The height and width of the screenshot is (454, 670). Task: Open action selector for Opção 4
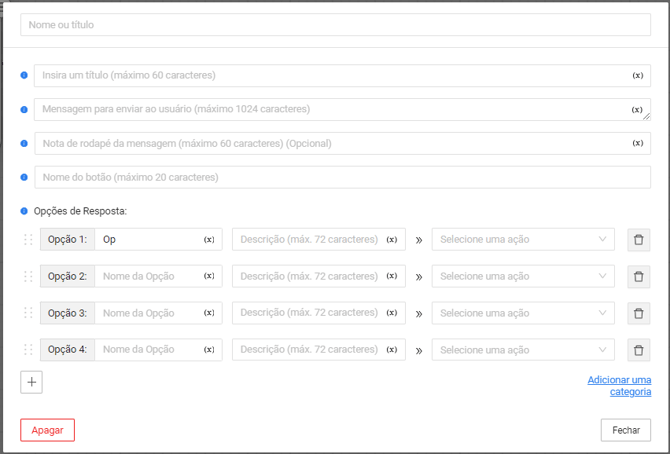523,350
